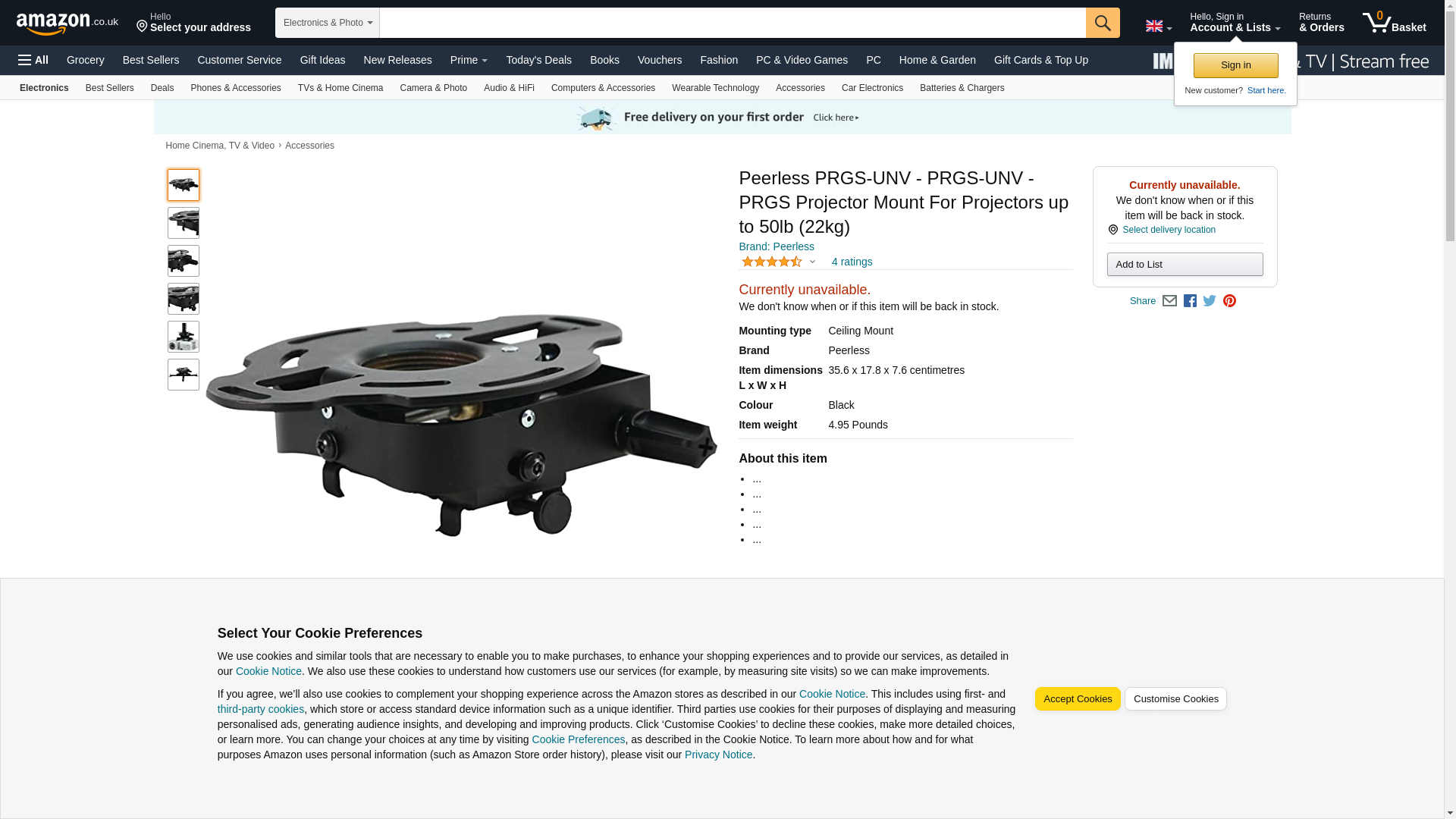Open the basket cart icon

[1394, 23]
